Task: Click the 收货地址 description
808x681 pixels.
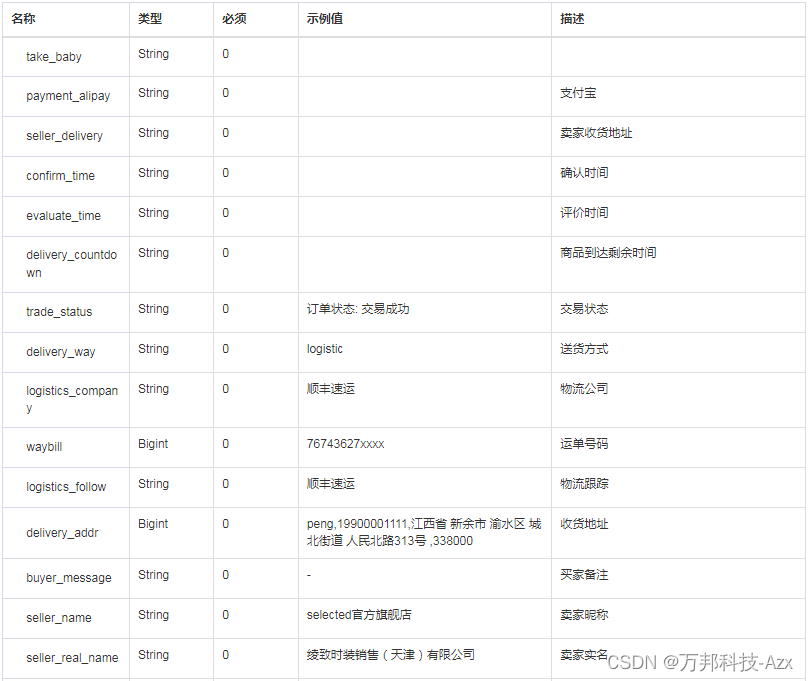Action: [x=584, y=524]
